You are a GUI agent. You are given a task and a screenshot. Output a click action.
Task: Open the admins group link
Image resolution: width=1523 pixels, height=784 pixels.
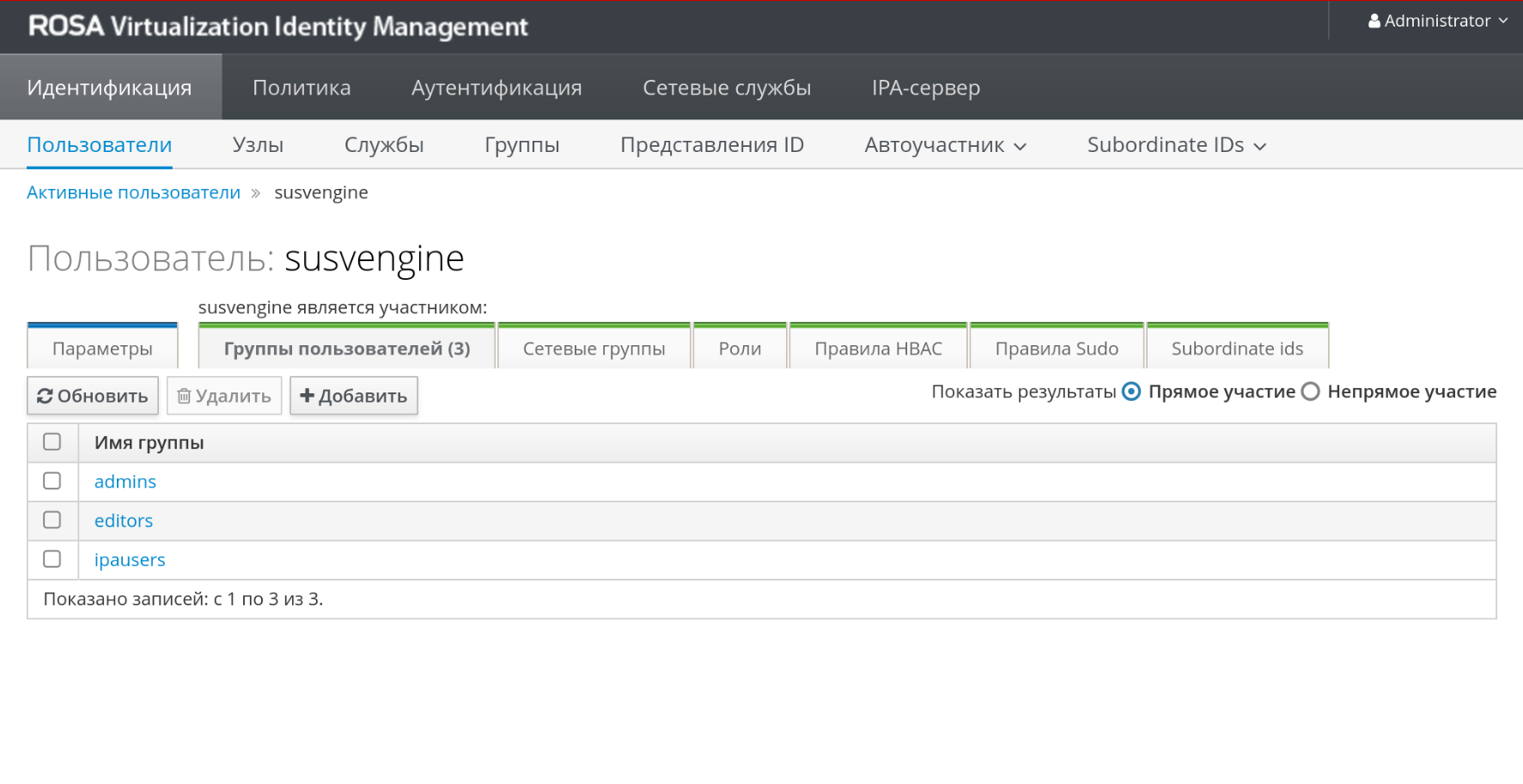coord(125,482)
